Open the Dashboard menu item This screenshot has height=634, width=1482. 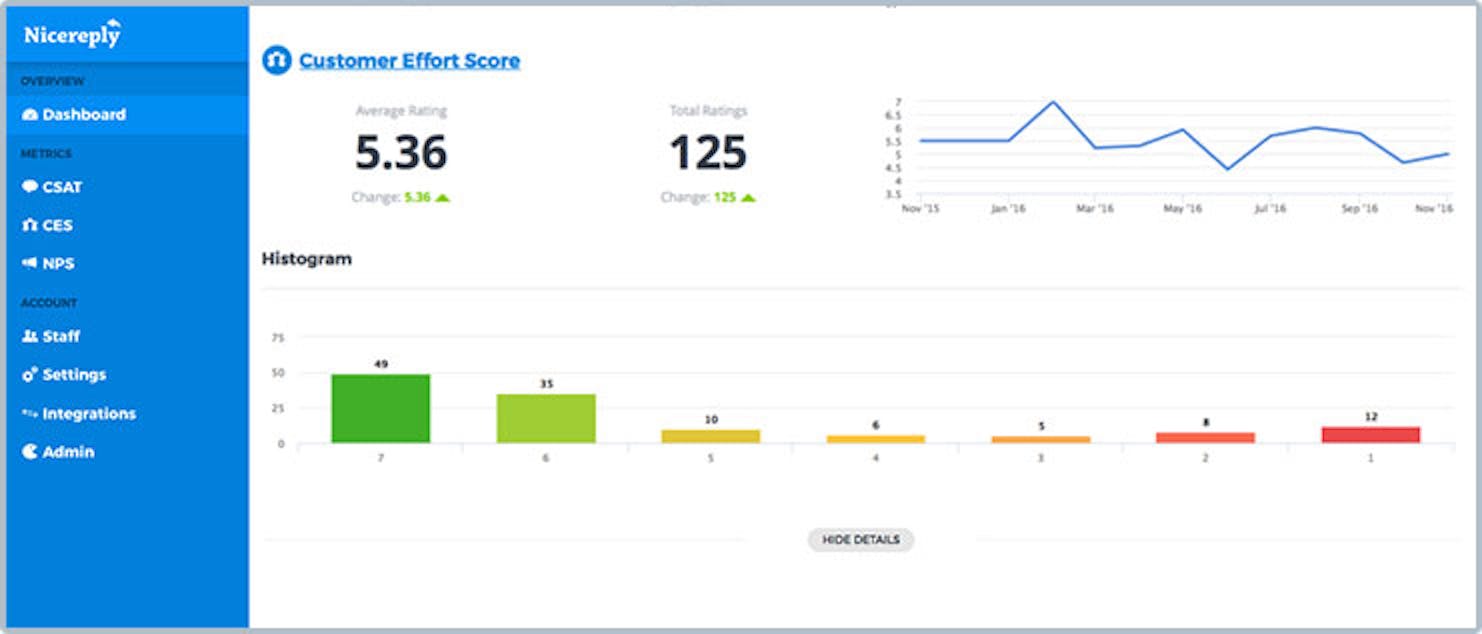pos(127,115)
